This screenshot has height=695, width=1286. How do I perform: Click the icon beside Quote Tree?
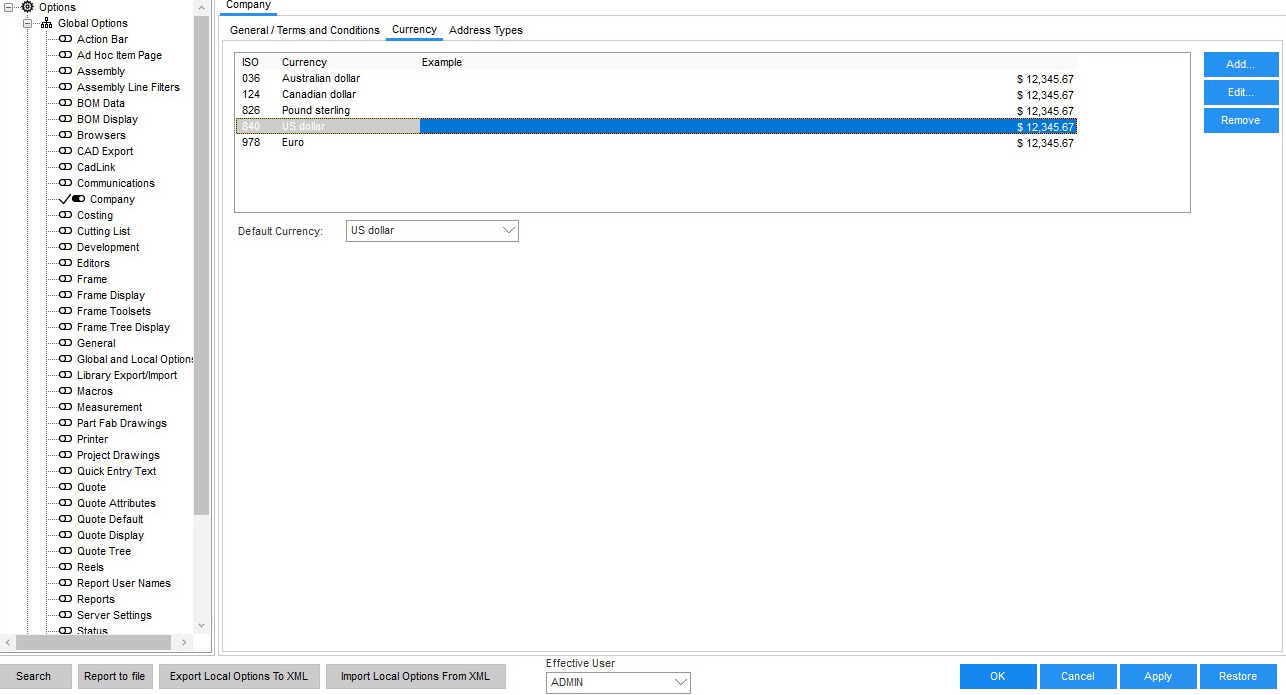coord(66,551)
